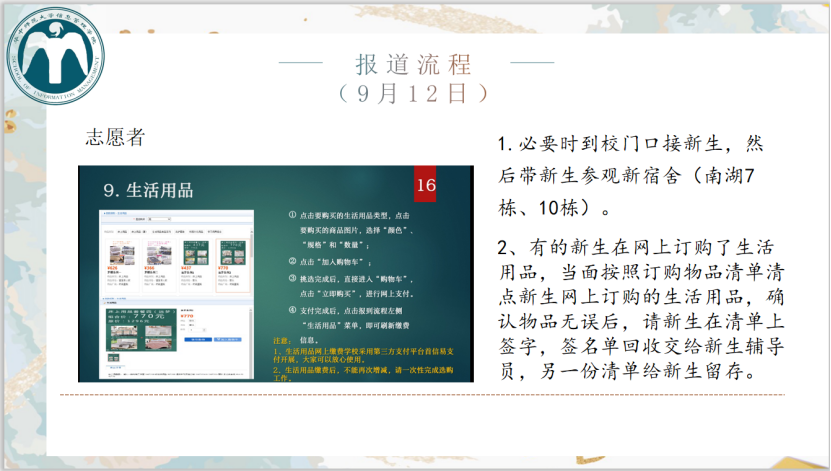Click the paragraph starting with 1. 必要时到校门口
Image resolution: width=831 pixels, height=471 pixels.
[x=630, y=176]
